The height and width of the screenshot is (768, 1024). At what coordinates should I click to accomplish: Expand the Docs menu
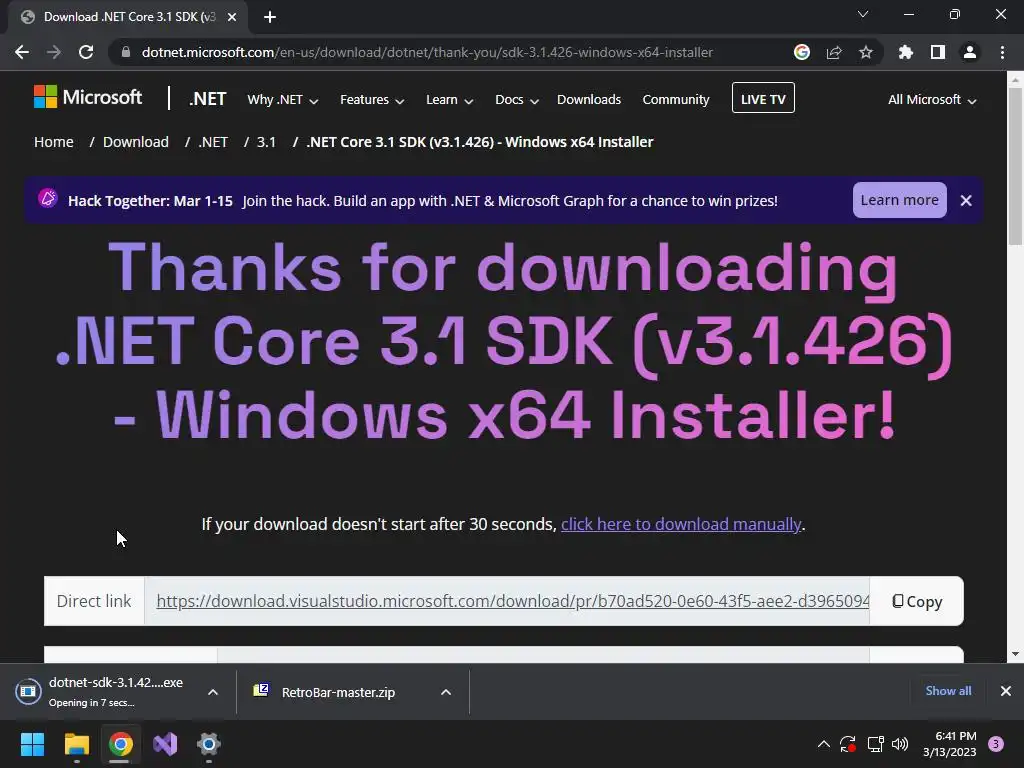click(x=517, y=100)
